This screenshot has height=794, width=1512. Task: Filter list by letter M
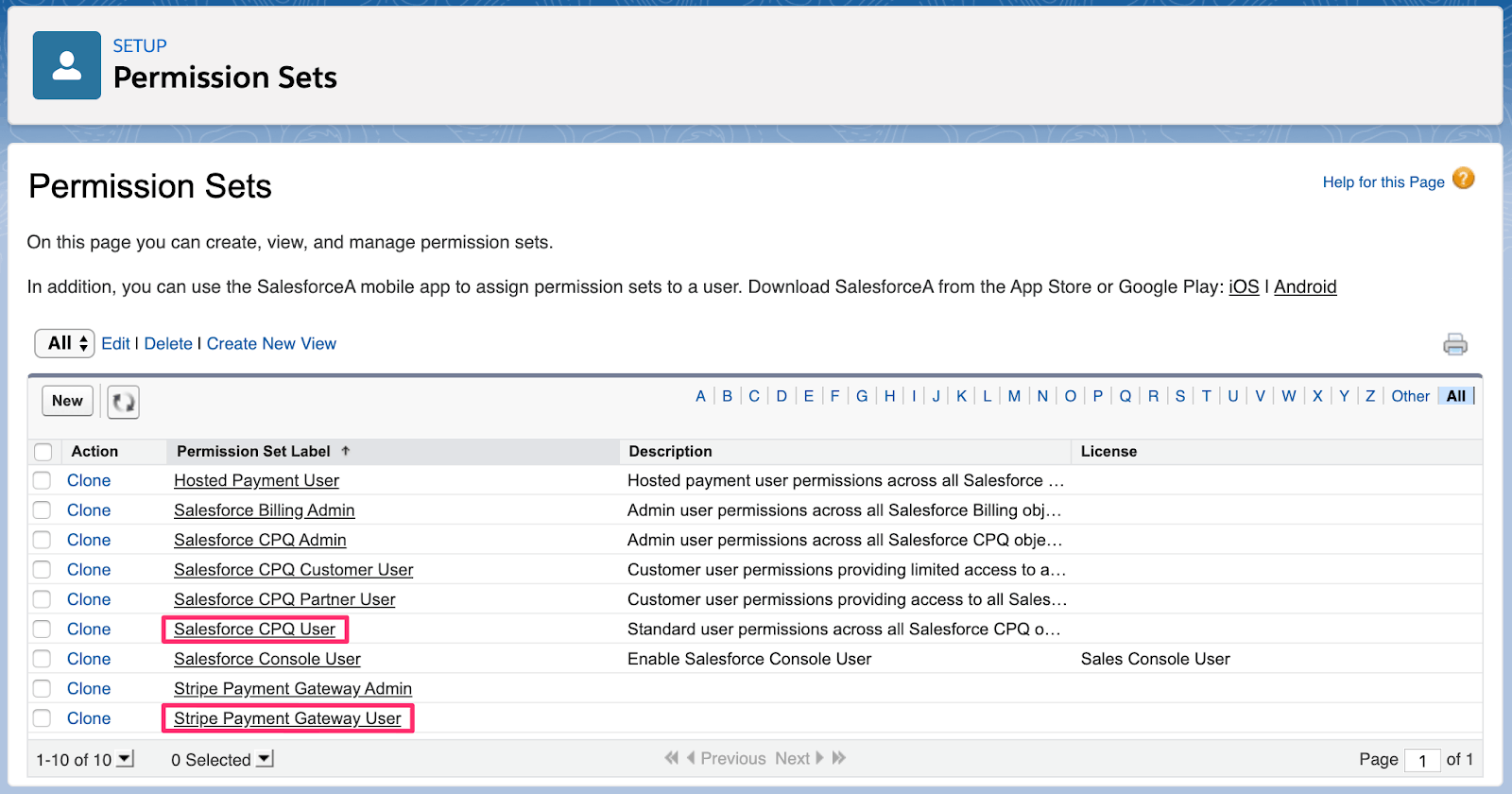point(1014,396)
